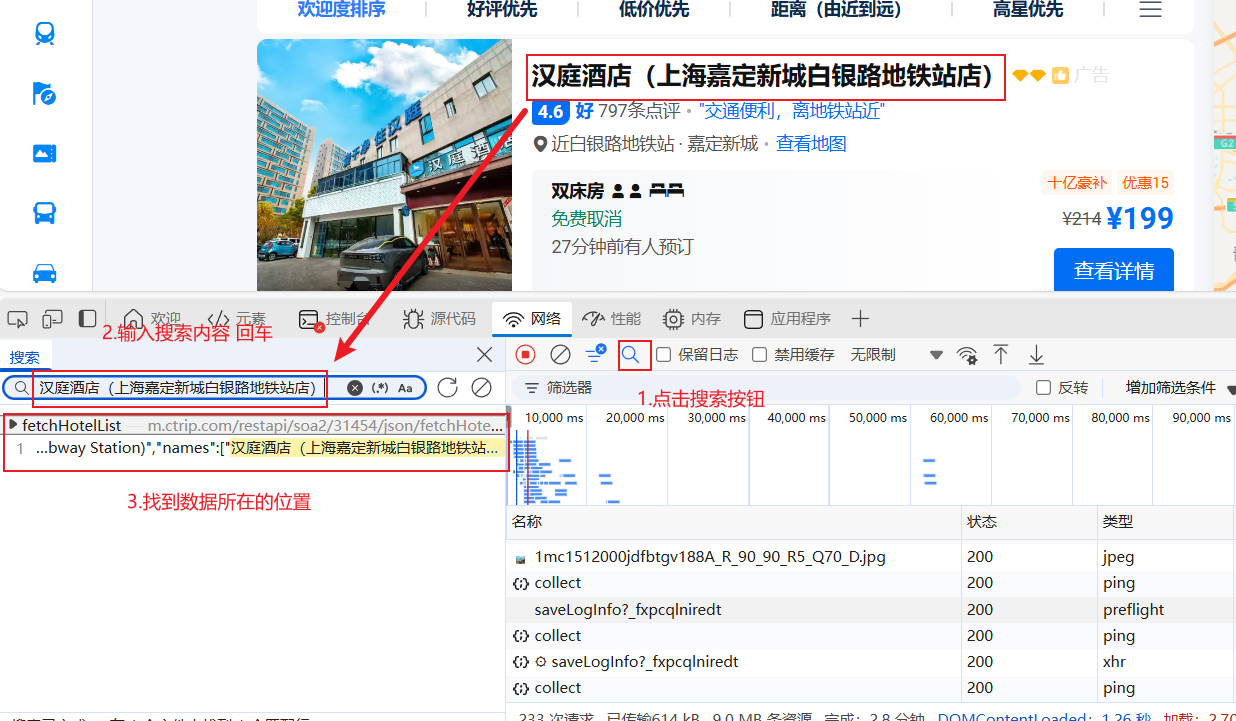Check the 禁用缓存 checkbox
Screen dimensions: 1236x721
760,355
